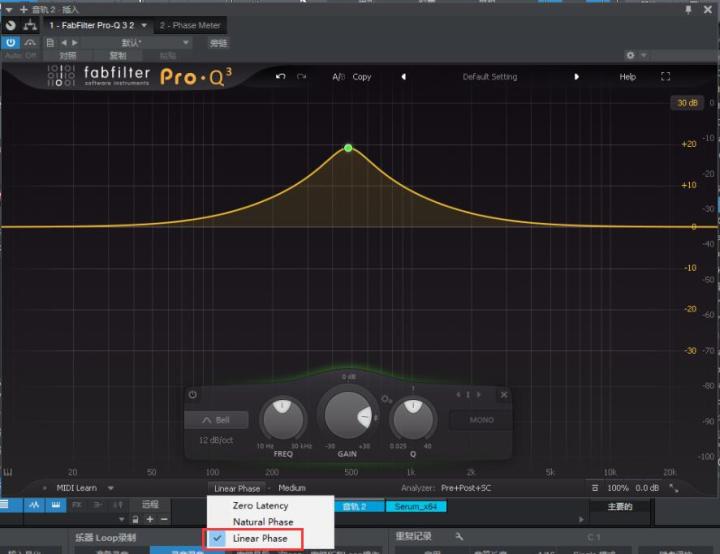The image size is (720, 554).
Task: Click the 100% gain scale value
Action: [x=618, y=488]
